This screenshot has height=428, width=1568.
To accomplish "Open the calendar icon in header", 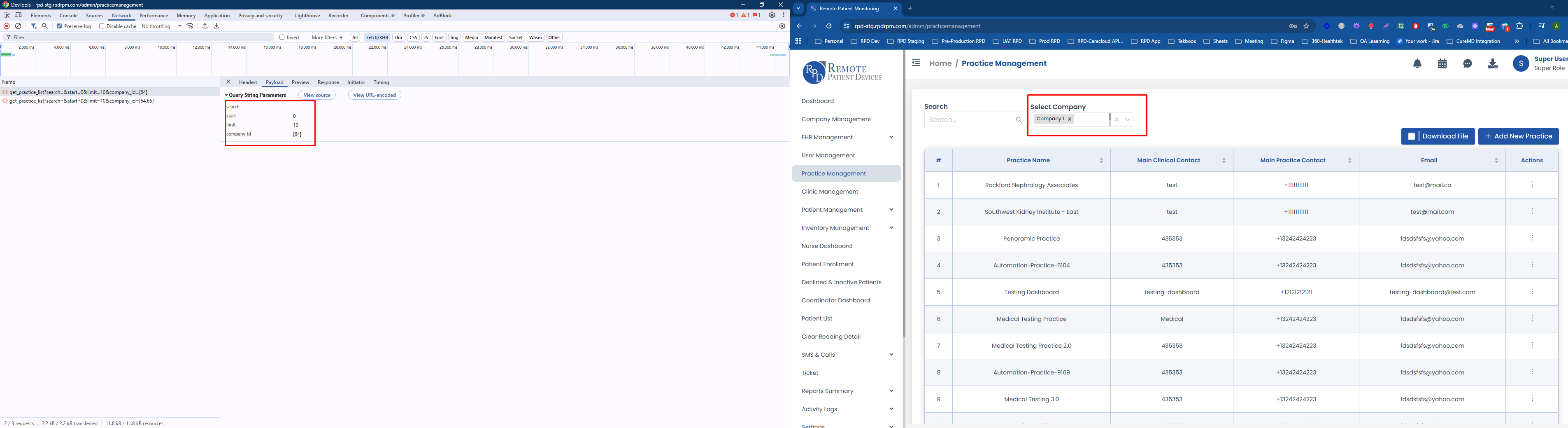I will pyautogui.click(x=1442, y=64).
